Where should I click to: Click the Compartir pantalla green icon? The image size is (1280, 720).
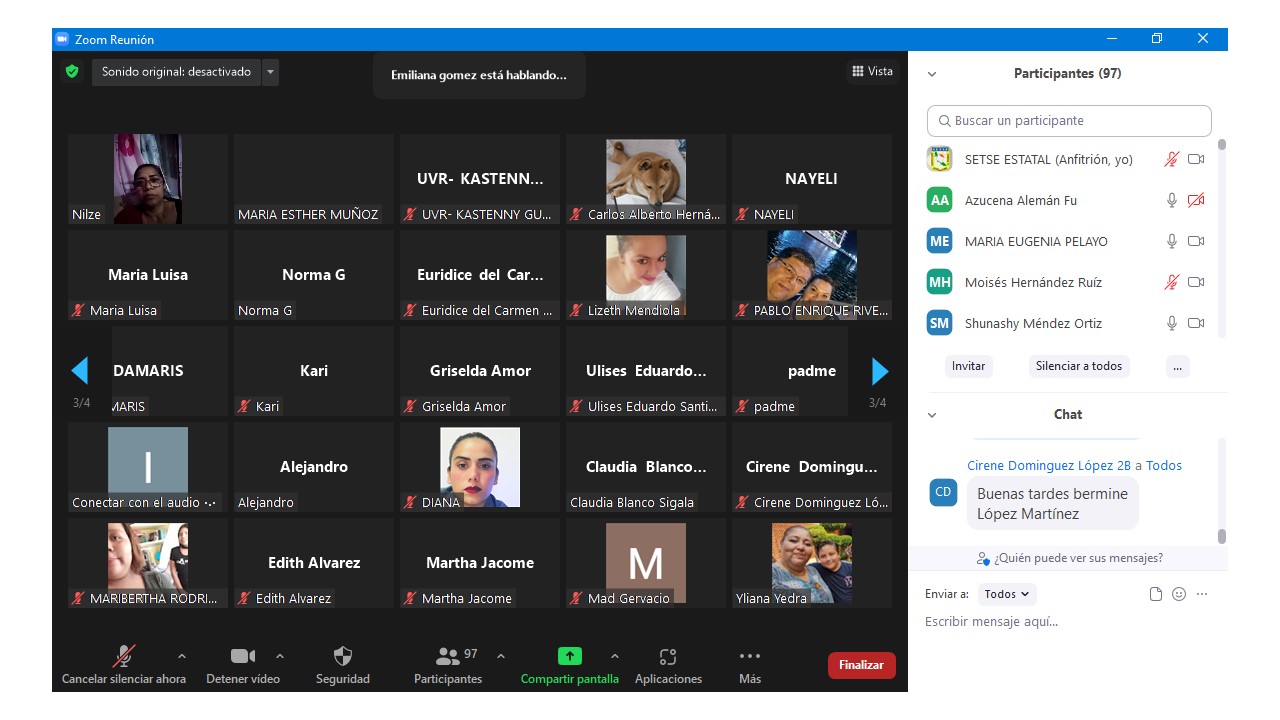(x=569, y=656)
